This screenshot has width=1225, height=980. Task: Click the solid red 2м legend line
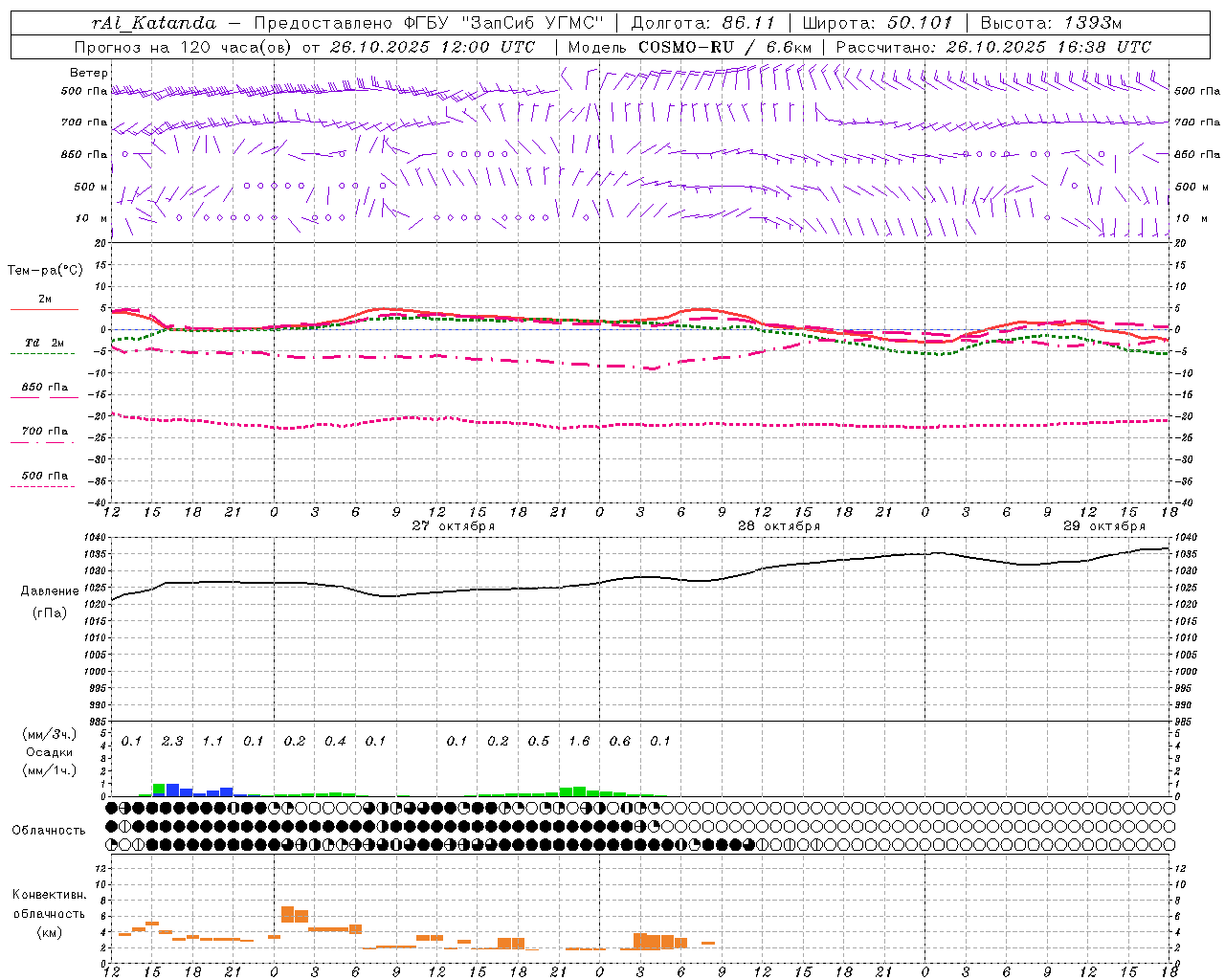[44, 308]
